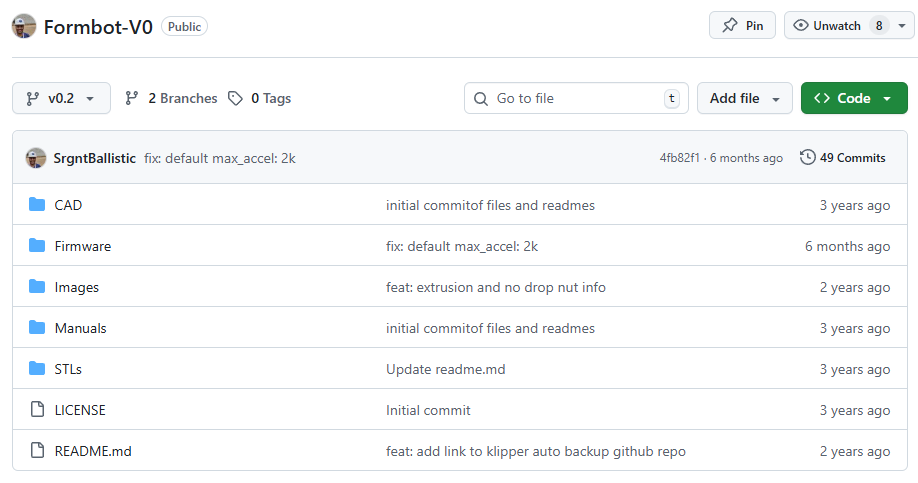Screen dimensions: 918x483
Task: Open the CAD folder
Action: [68, 205]
